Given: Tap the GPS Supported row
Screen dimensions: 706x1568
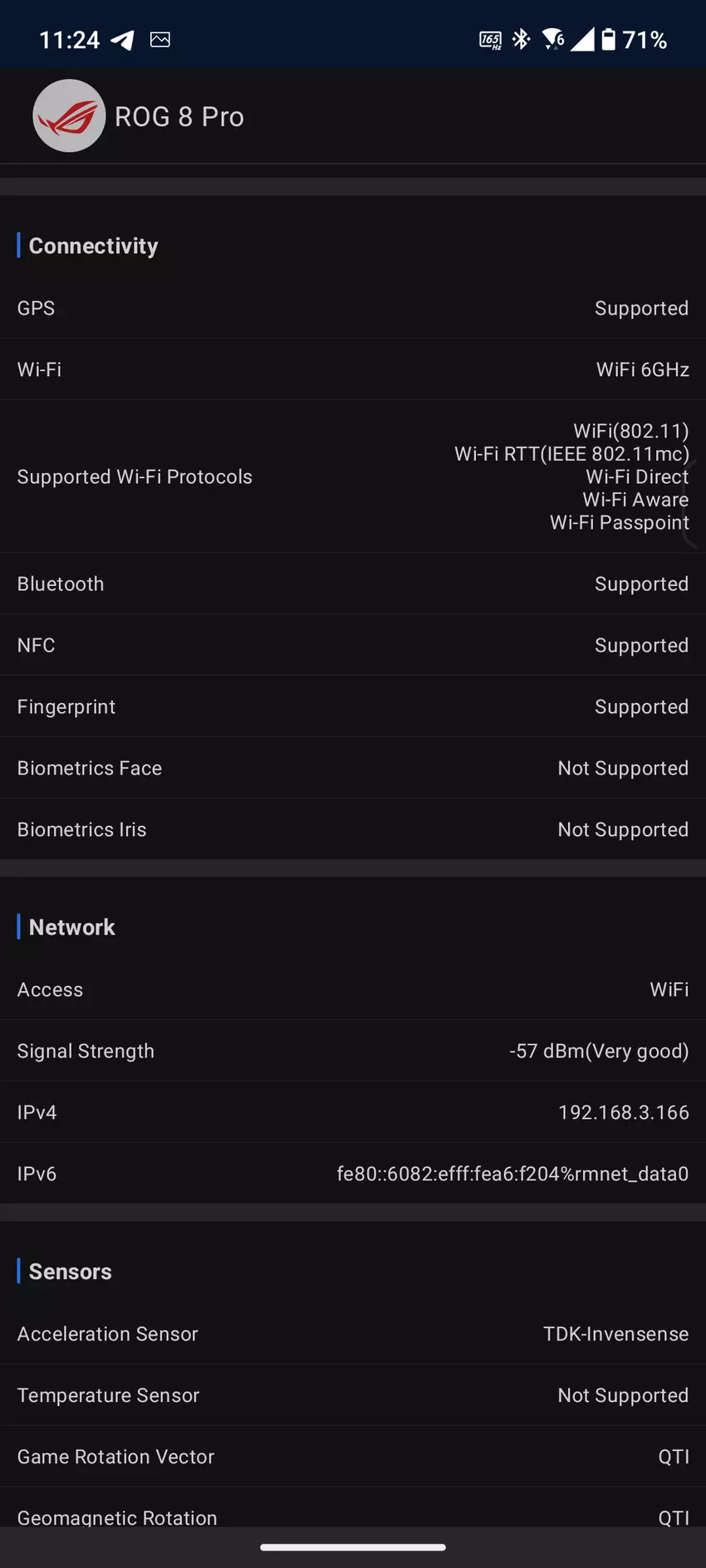Looking at the screenshot, I should click(x=353, y=308).
